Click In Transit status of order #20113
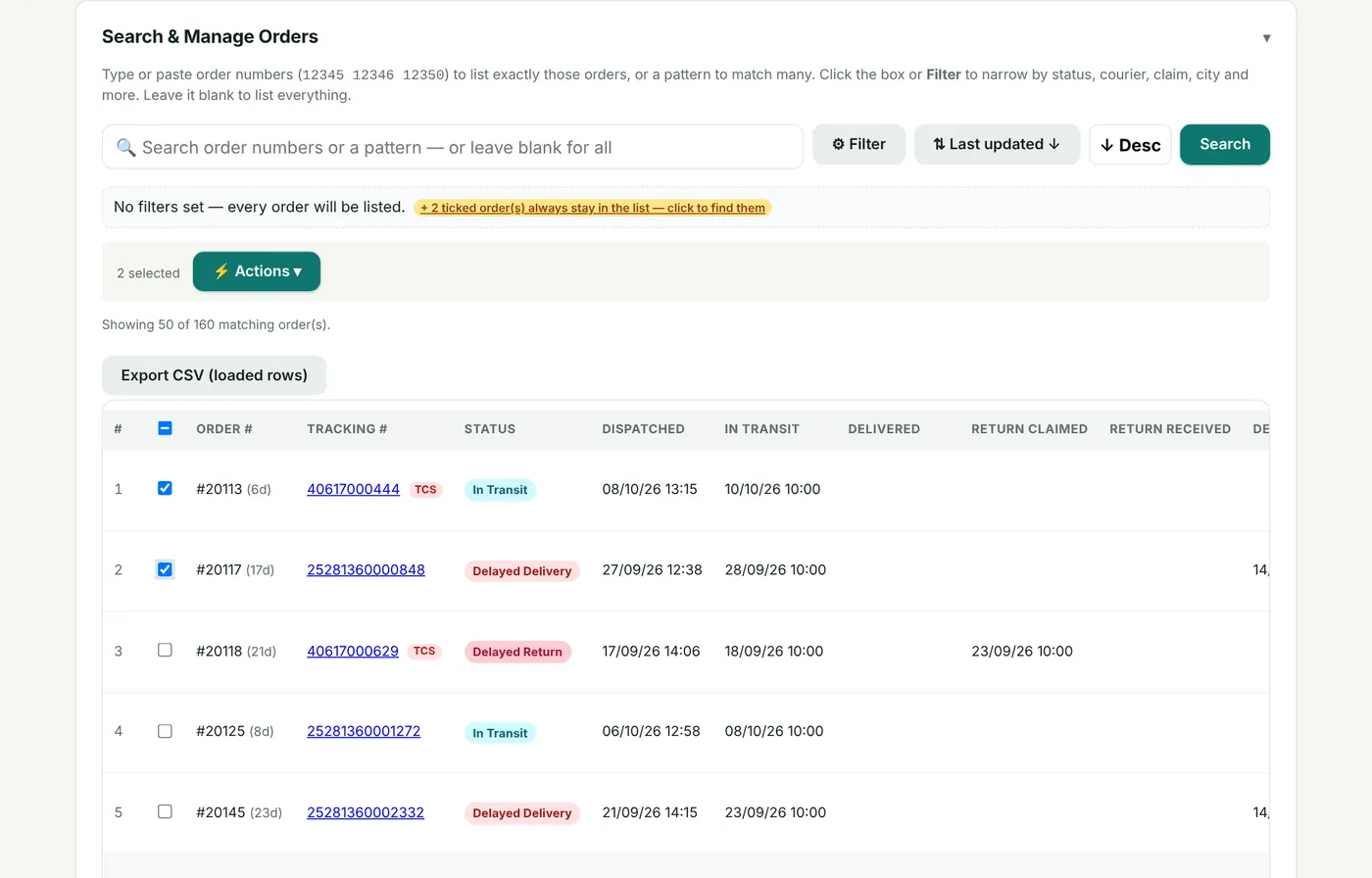Viewport: 1372px width, 878px height. click(500, 490)
